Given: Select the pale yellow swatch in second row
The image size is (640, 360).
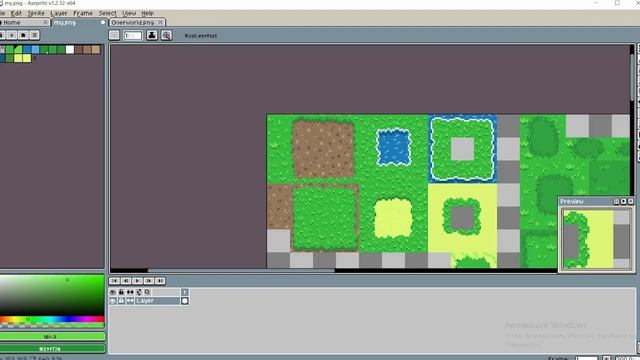Looking at the screenshot, I should 18,58.
